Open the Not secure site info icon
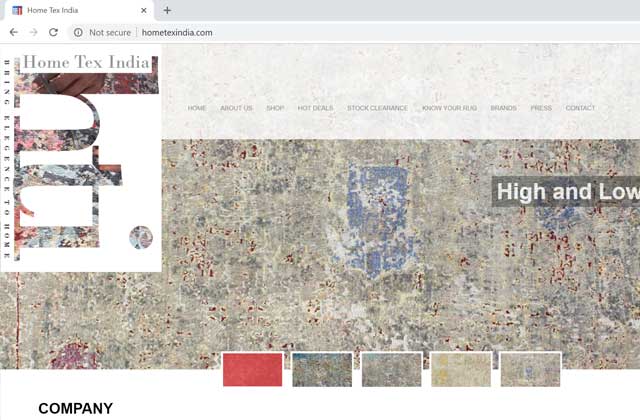640x420 pixels. (78, 32)
